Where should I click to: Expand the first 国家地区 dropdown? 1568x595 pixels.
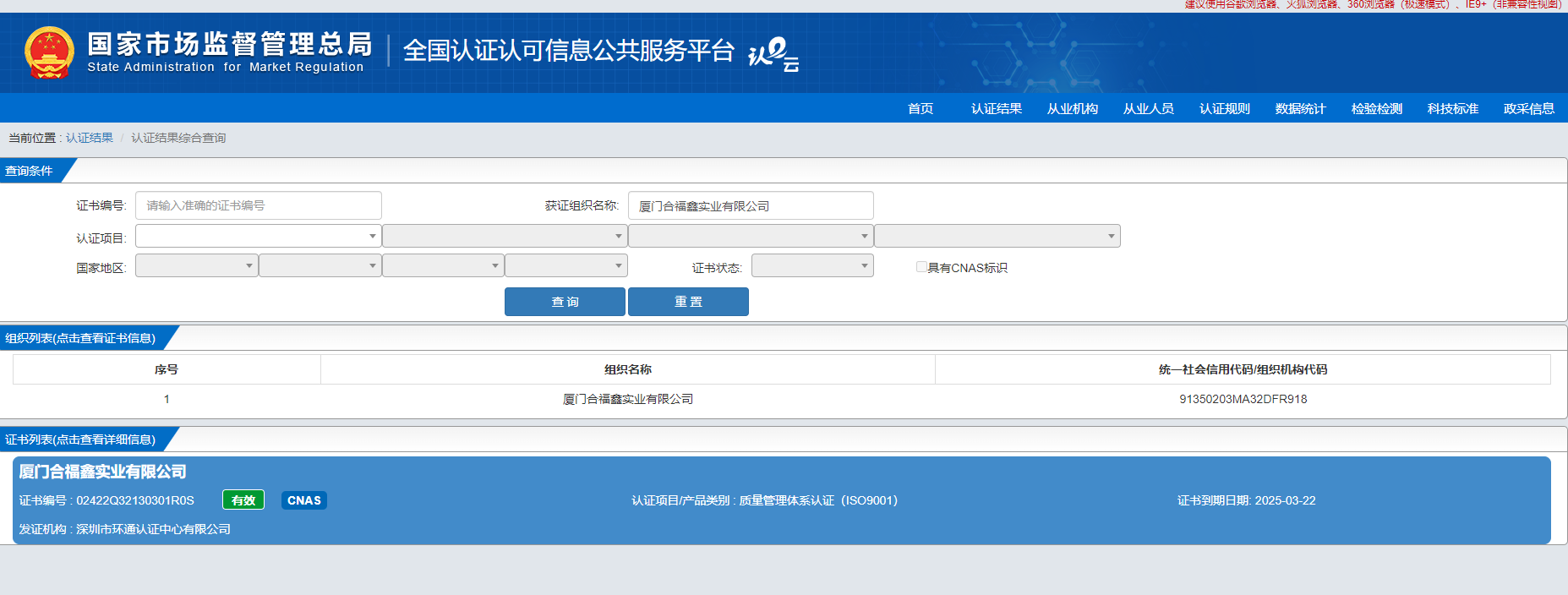point(196,265)
